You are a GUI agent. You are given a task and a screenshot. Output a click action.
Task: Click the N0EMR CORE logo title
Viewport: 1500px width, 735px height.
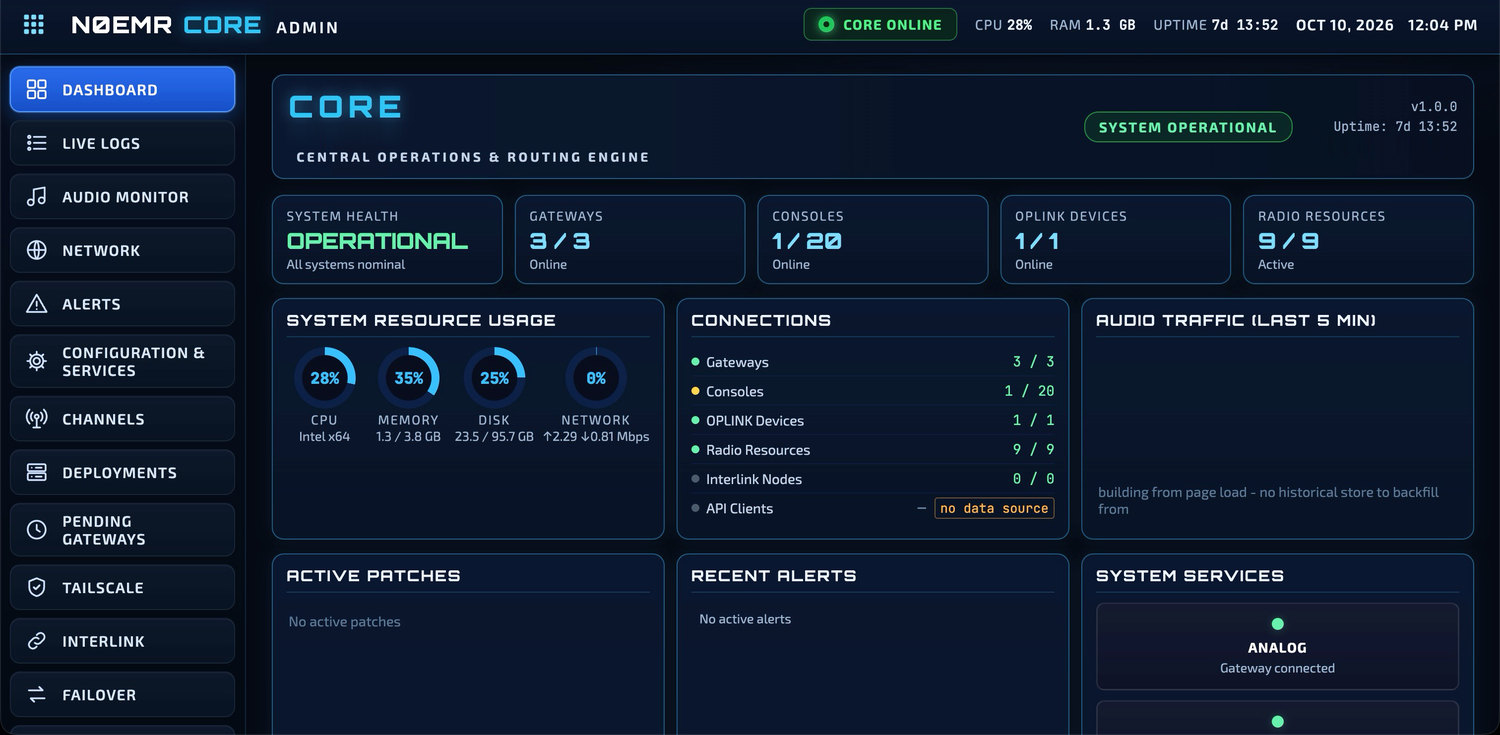click(x=166, y=25)
